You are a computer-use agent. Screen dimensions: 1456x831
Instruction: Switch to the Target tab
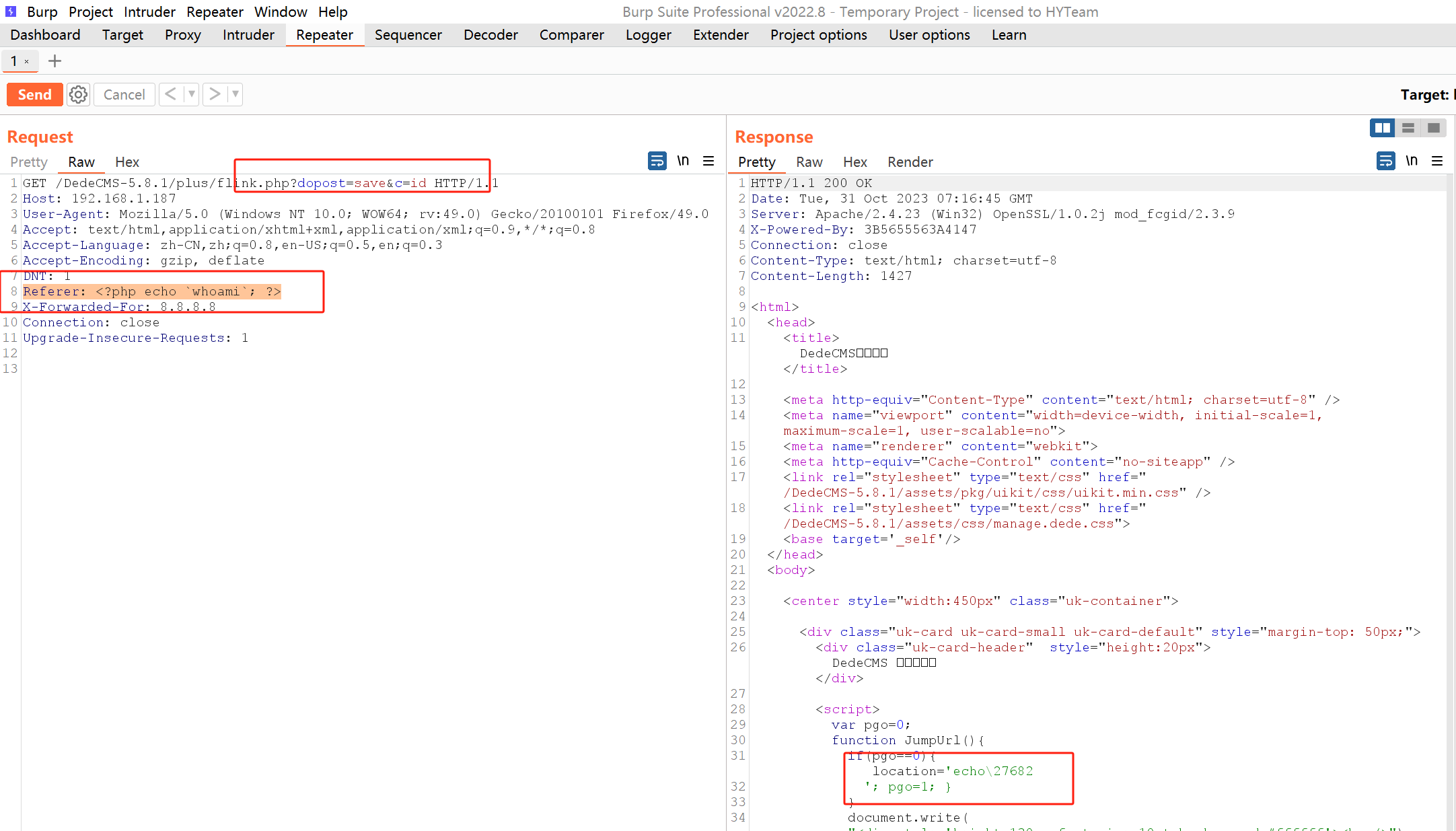click(122, 35)
